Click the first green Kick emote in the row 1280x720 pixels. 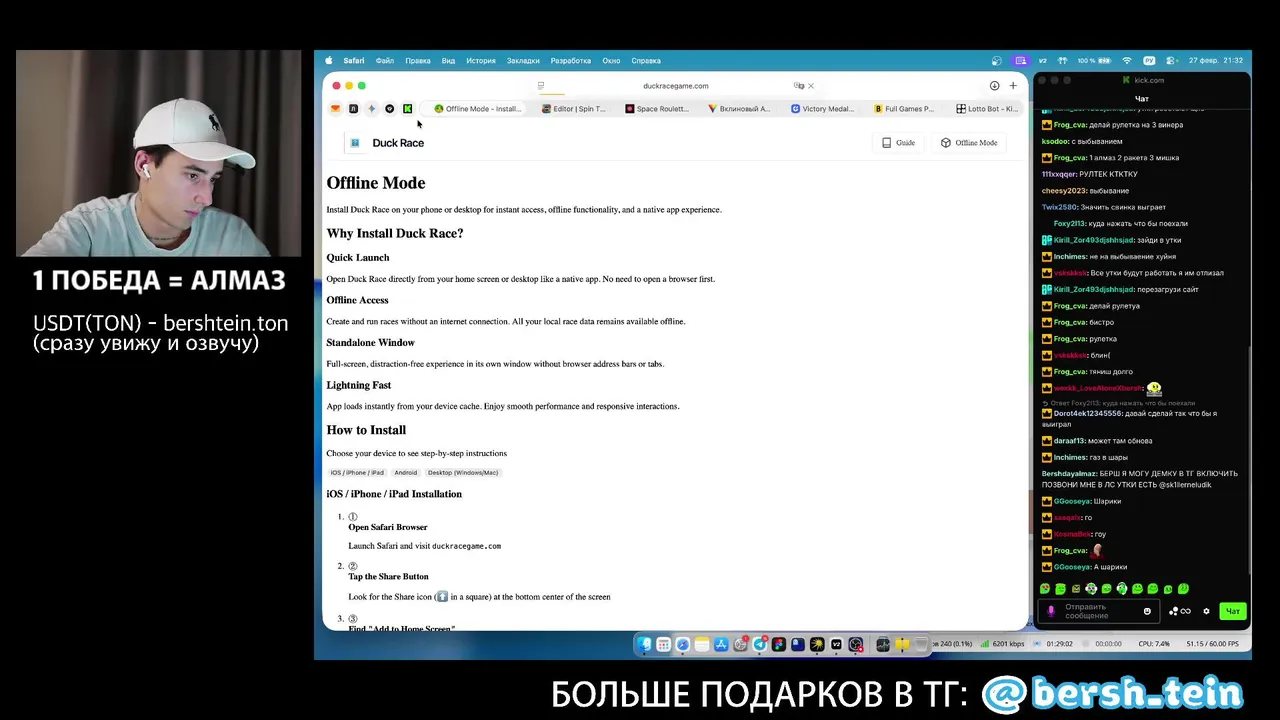(x=1045, y=589)
